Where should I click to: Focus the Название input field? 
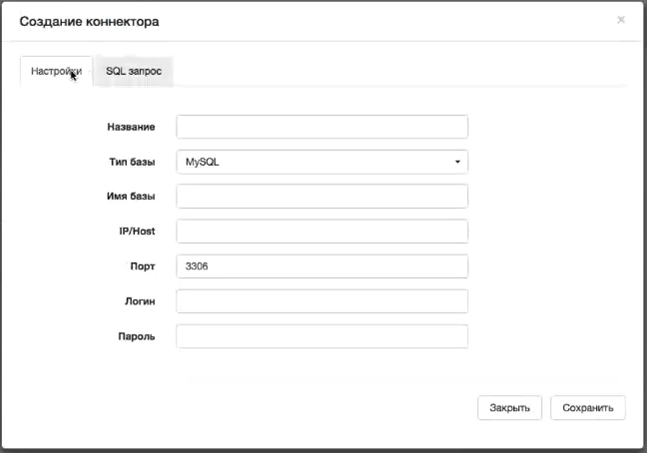(322, 127)
